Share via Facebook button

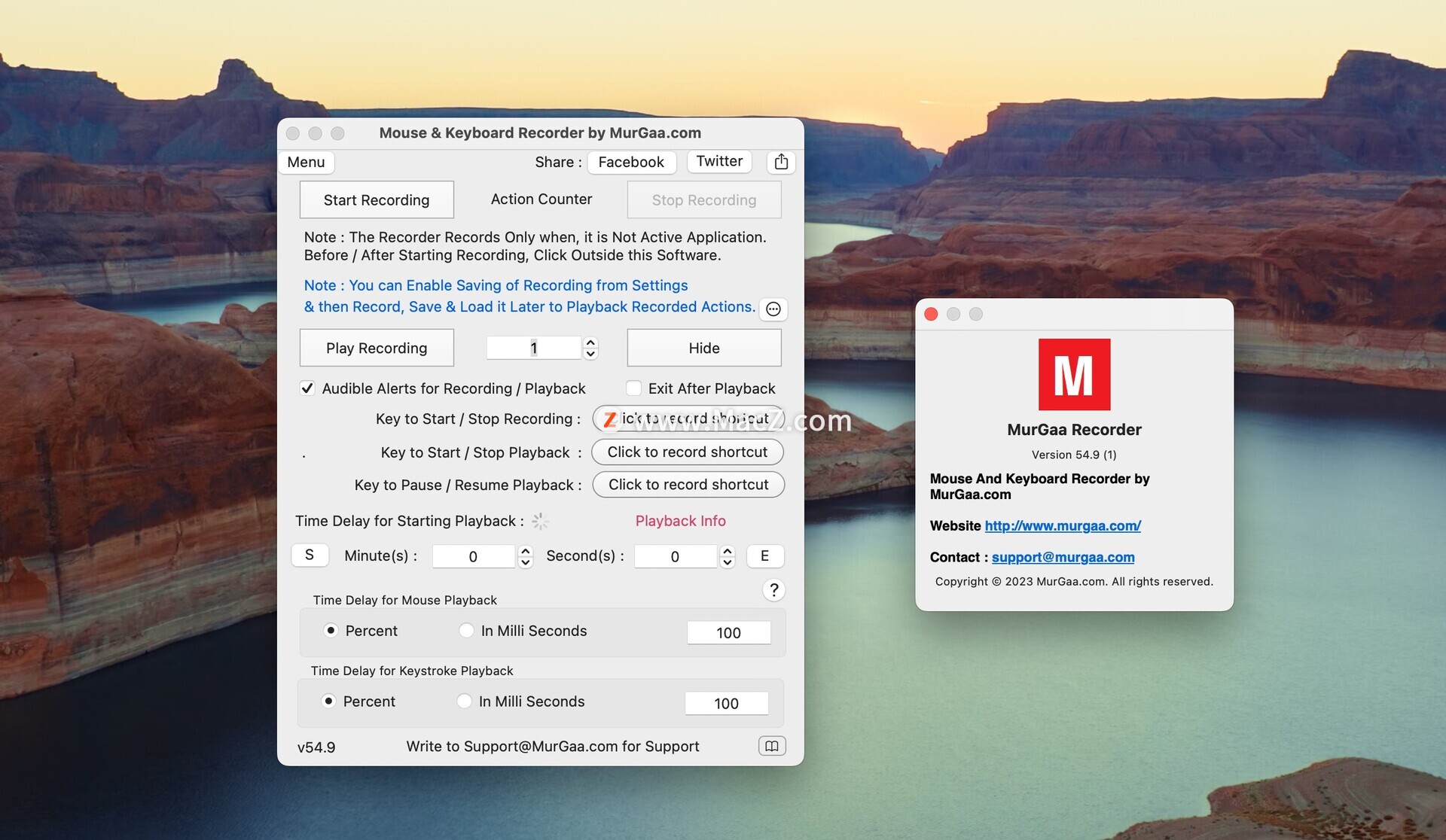(x=631, y=162)
